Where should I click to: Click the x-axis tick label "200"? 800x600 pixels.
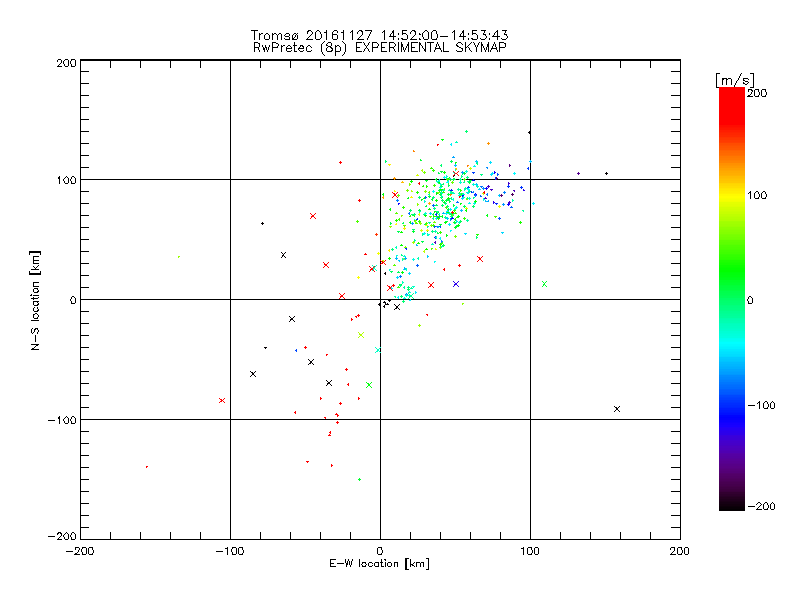click(x=680, y=552)
